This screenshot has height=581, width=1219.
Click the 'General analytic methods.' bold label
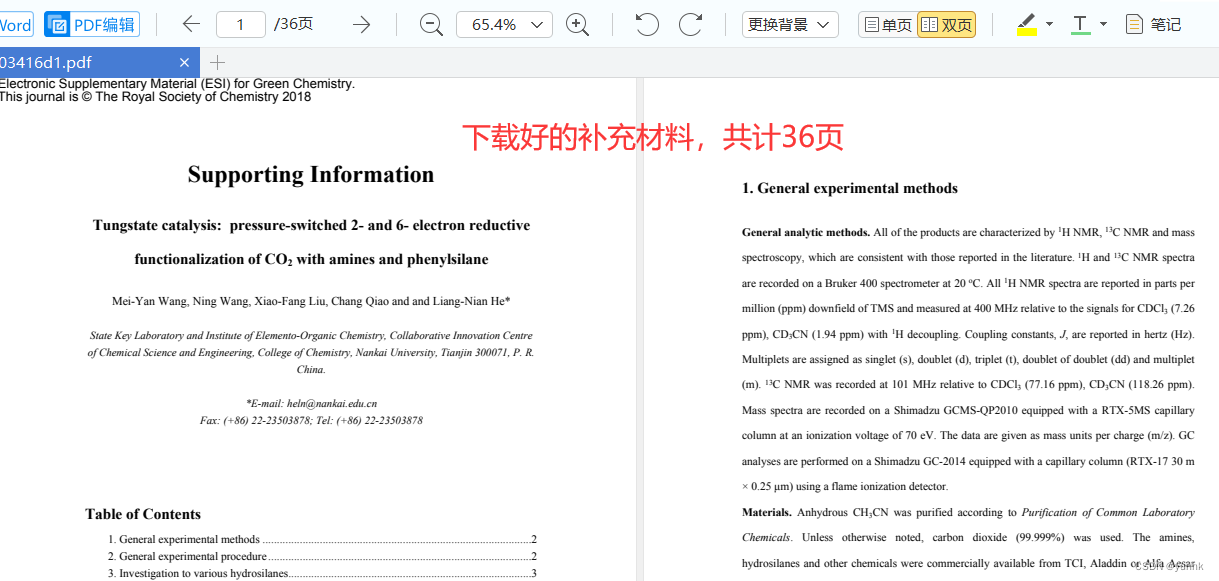click(x=806, y=232)
